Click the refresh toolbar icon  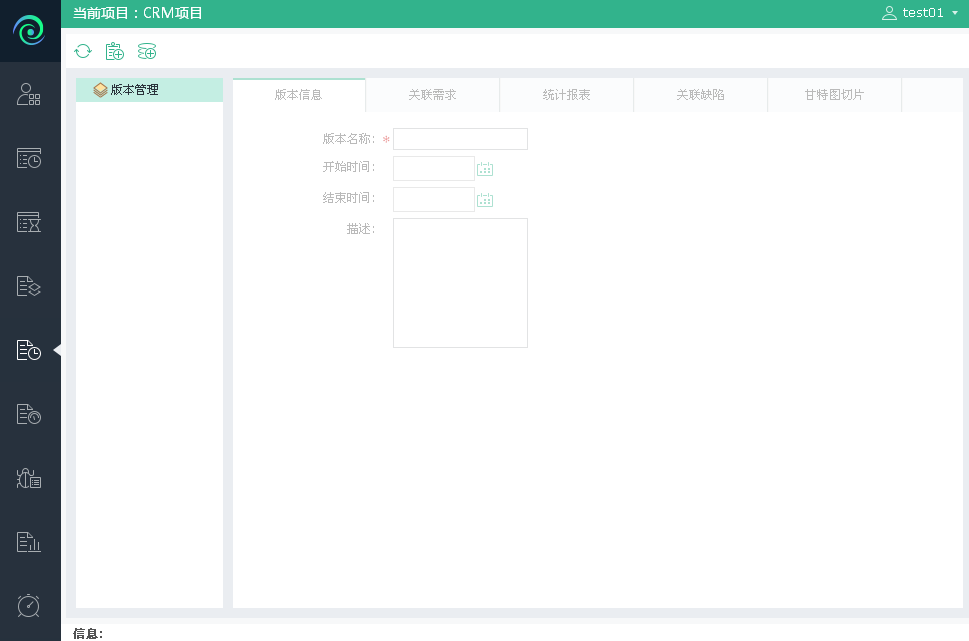[83, 51]
